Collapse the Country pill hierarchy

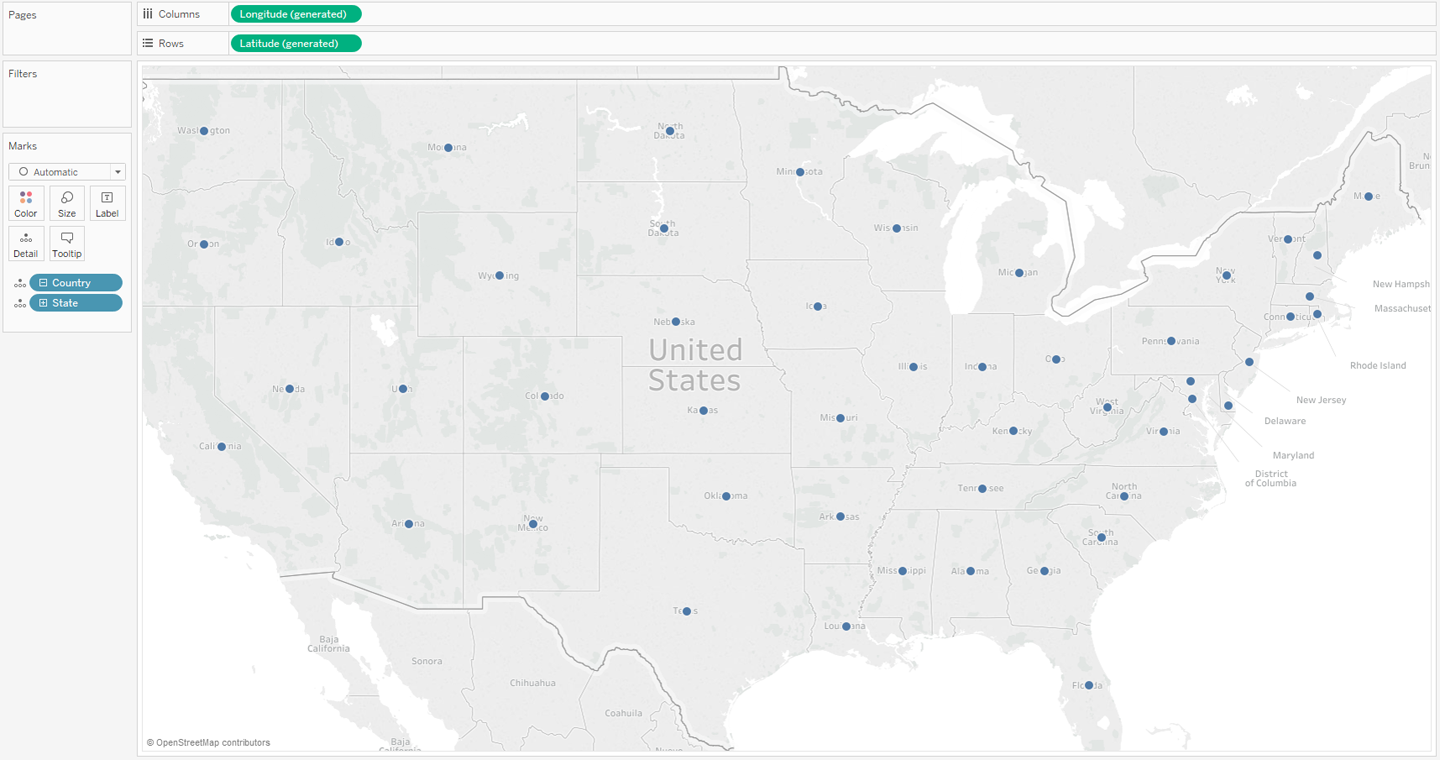coord(43,283)
